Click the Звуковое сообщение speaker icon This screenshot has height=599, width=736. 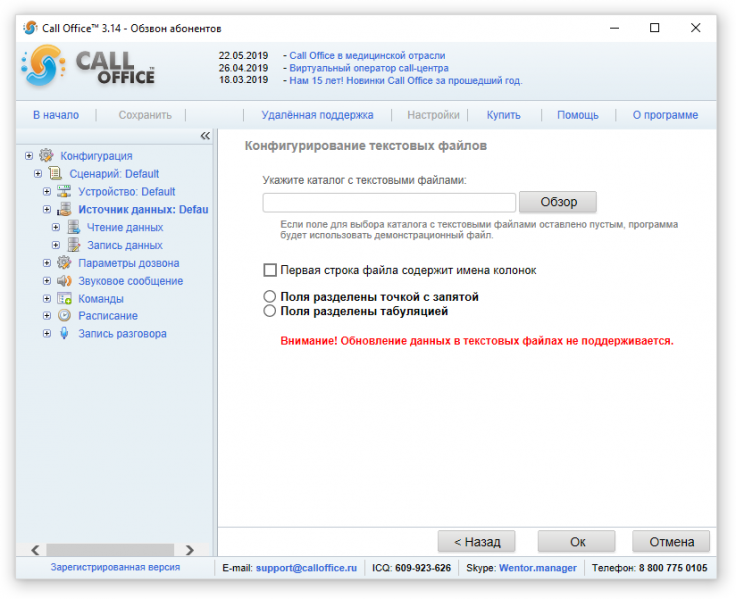tap(64, 281)
